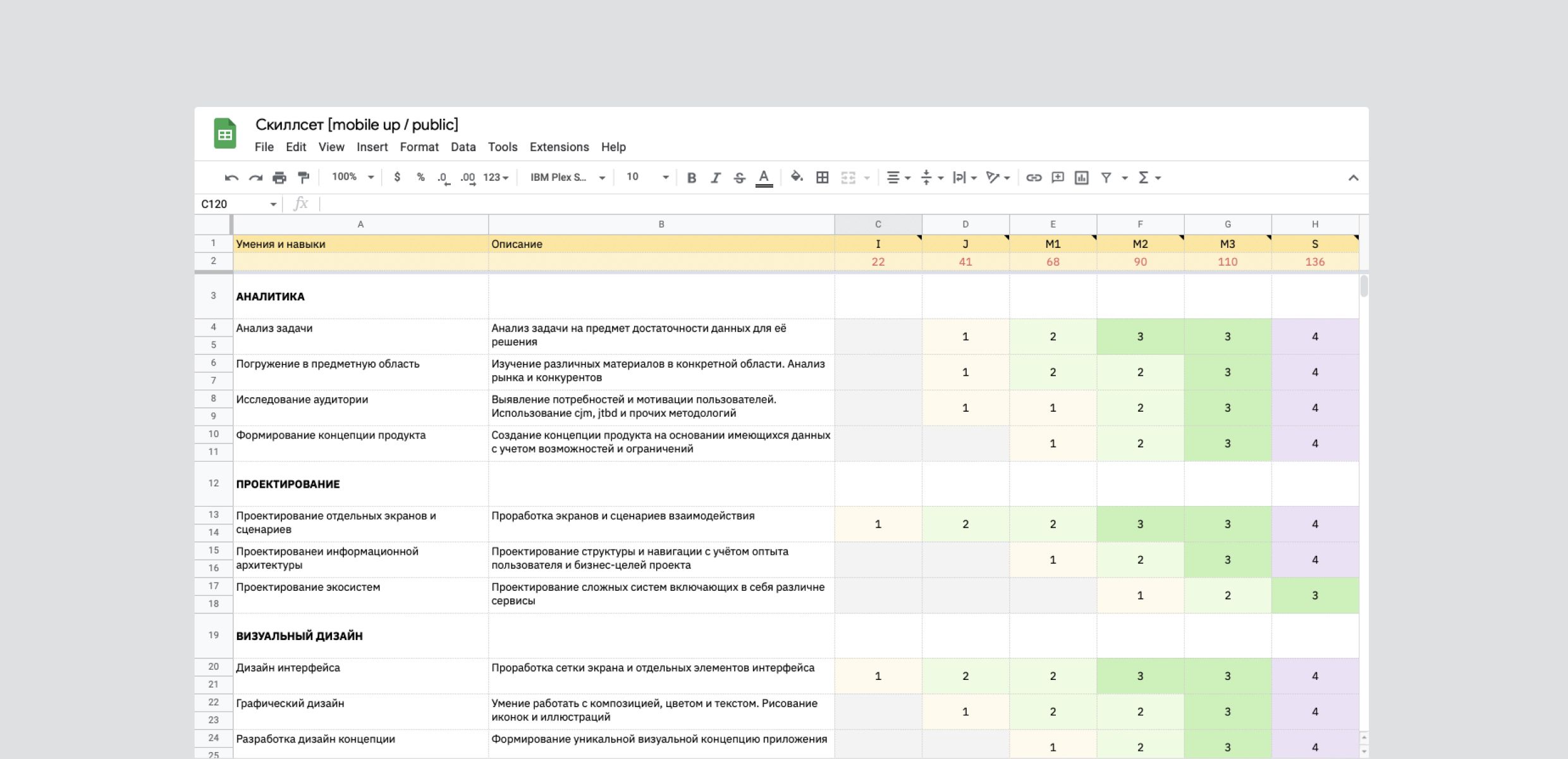Select the cell 'Умения и навыки'
The width and height of the screenshot is (1568, 759).
[360, 244]
